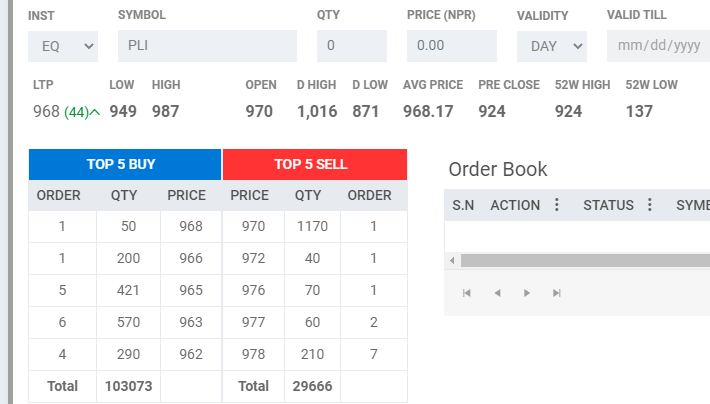Click the VALID TILL date field
This screenshot has width=710, height=404.
[658, 46]
